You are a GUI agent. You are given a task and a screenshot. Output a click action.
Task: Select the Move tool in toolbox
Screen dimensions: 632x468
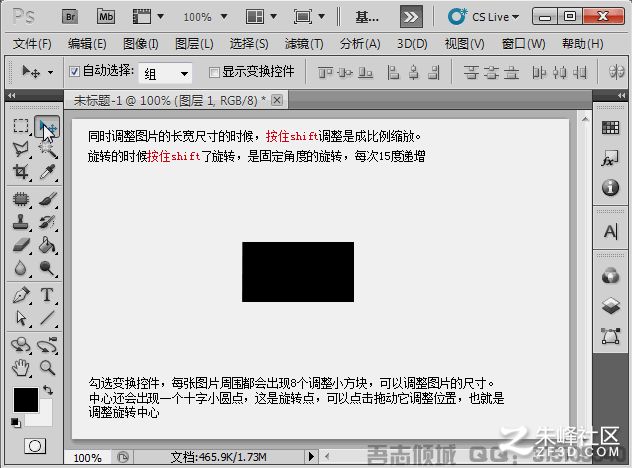47,127
